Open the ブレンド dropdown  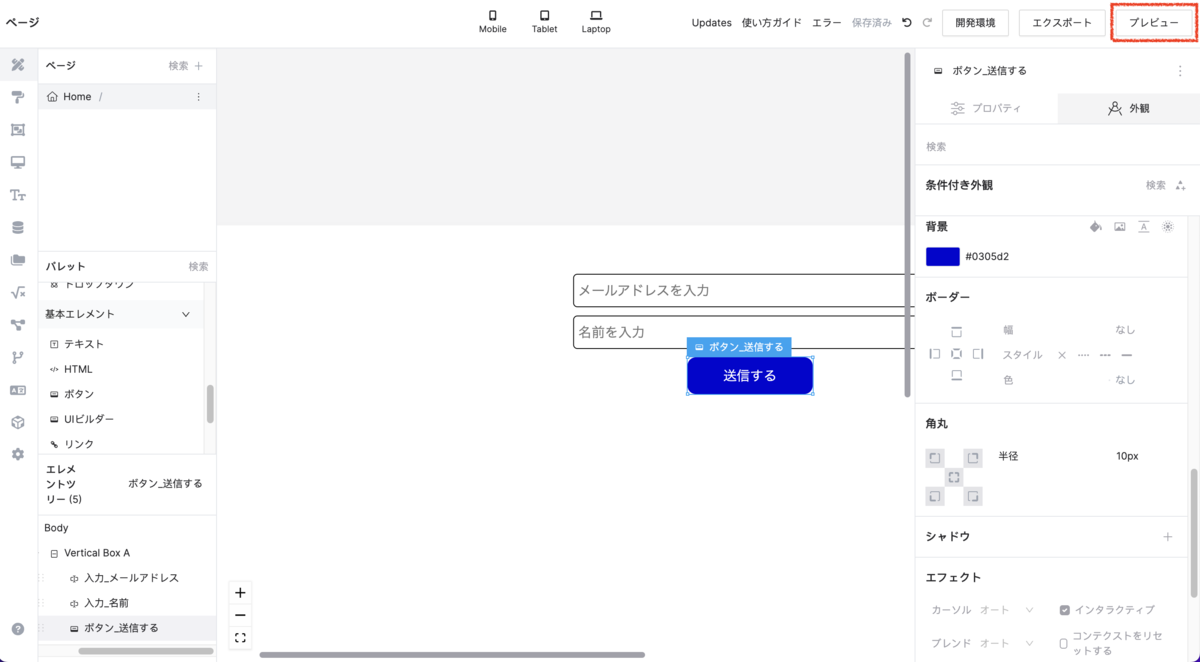(1007, 643)
